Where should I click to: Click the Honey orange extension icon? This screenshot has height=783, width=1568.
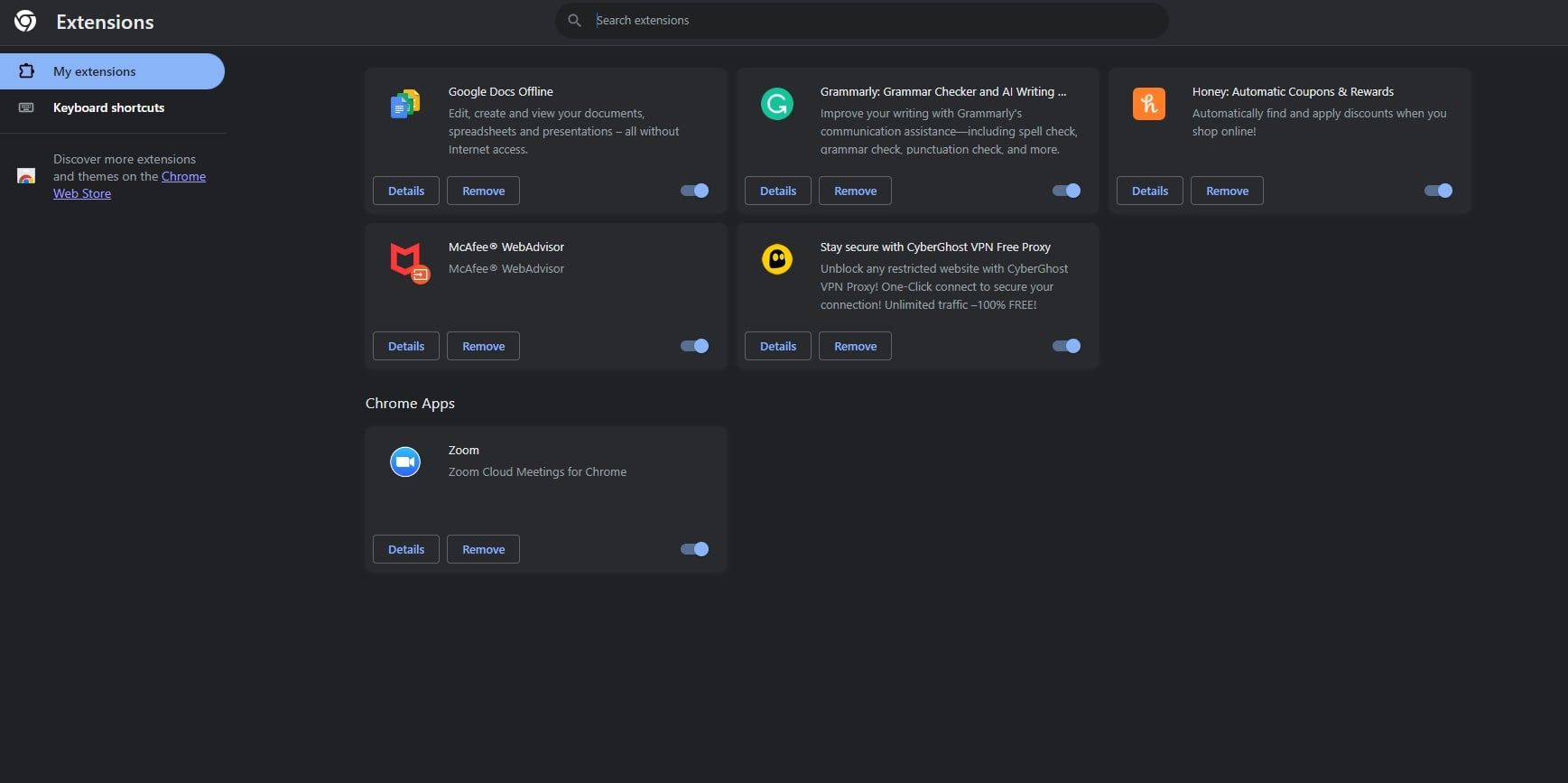tap(1148, 105)
